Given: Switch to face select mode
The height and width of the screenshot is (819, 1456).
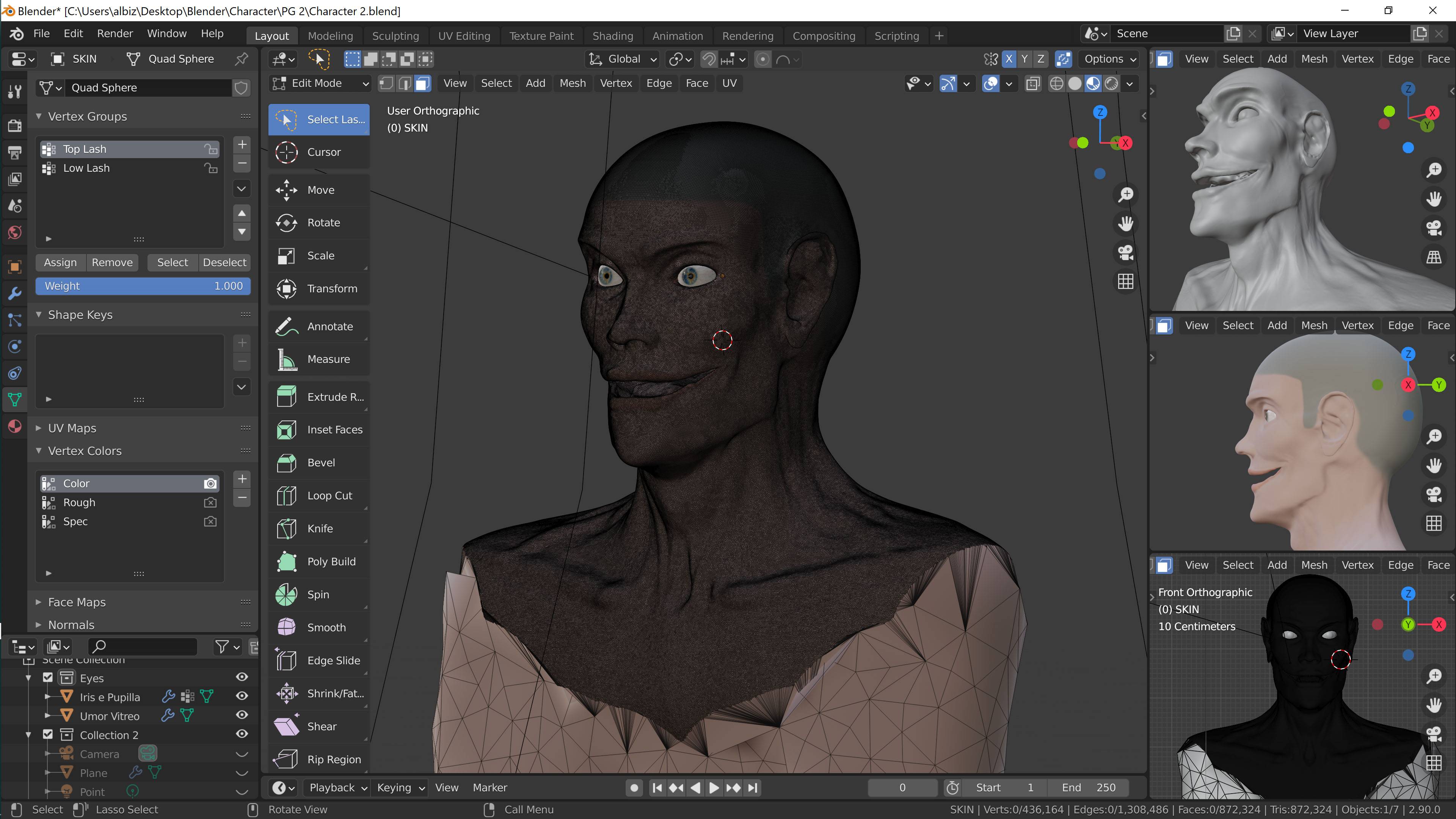Looking at the screenshot, I should coord(423,84).
